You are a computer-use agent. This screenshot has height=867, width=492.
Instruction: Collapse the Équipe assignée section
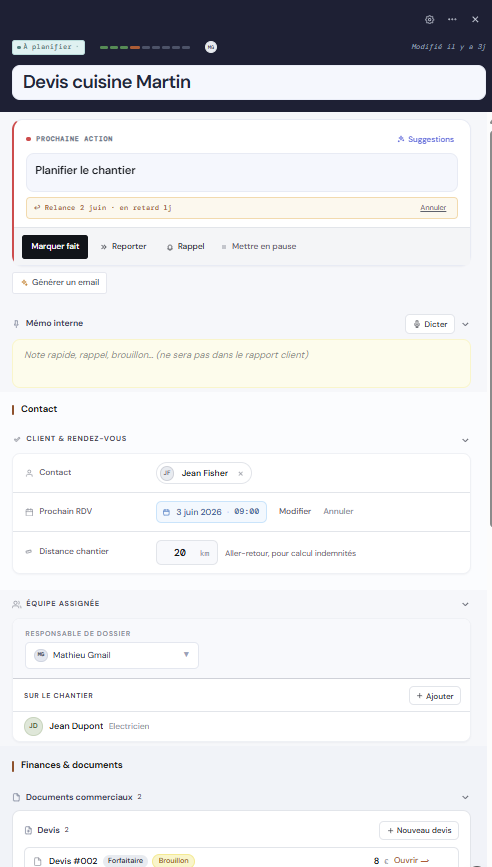[465, 604]
